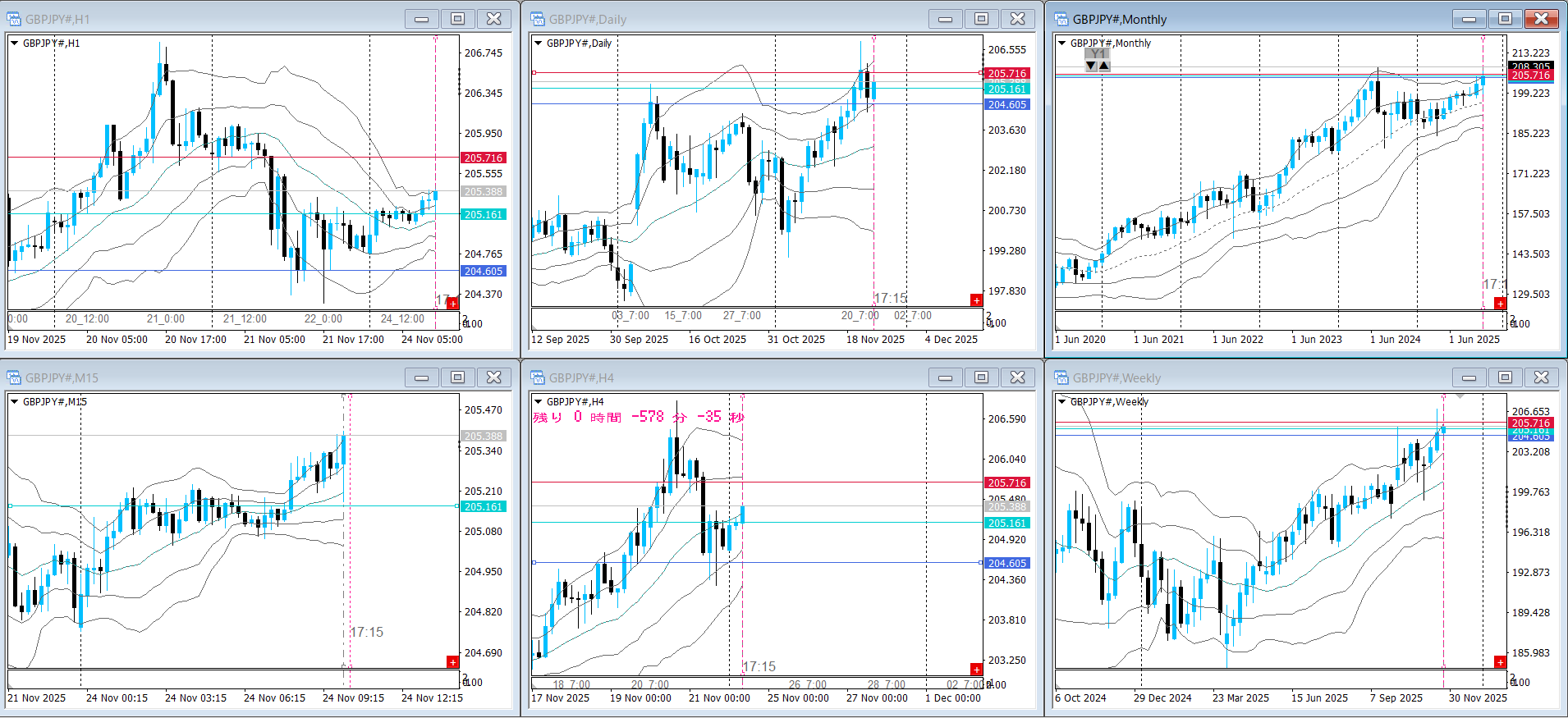Click the red plus icon in Monthly chart

1500,304
